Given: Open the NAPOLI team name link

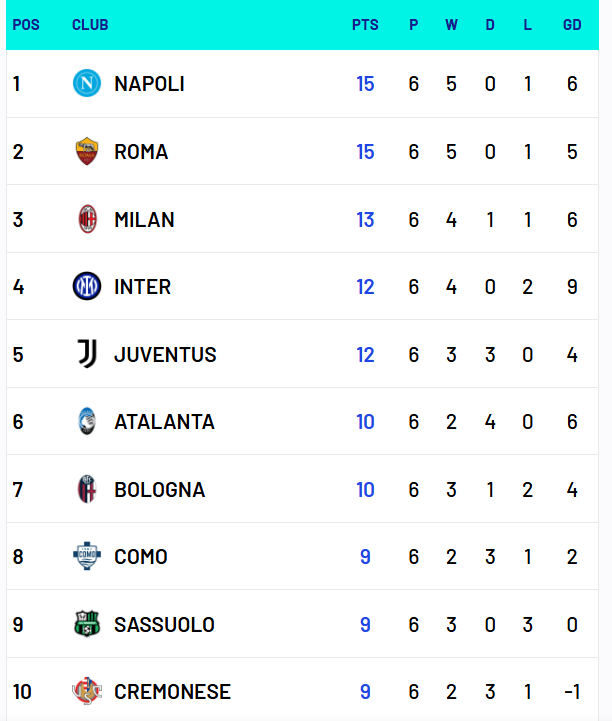Looking at the screenshot, I should pyautogui.click(x=149, y=84).
